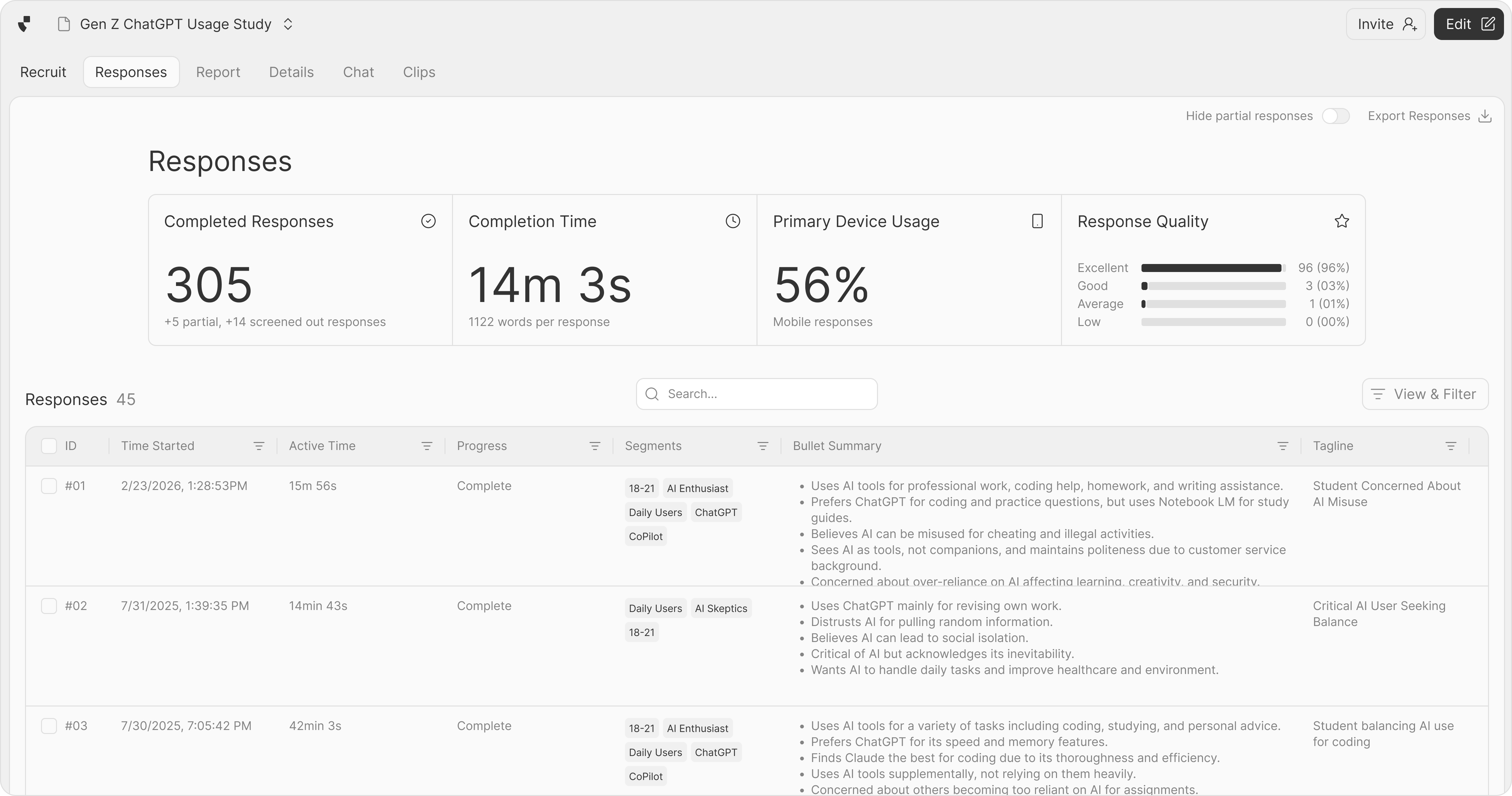Click the document icon beside study title

coord(64,24)
